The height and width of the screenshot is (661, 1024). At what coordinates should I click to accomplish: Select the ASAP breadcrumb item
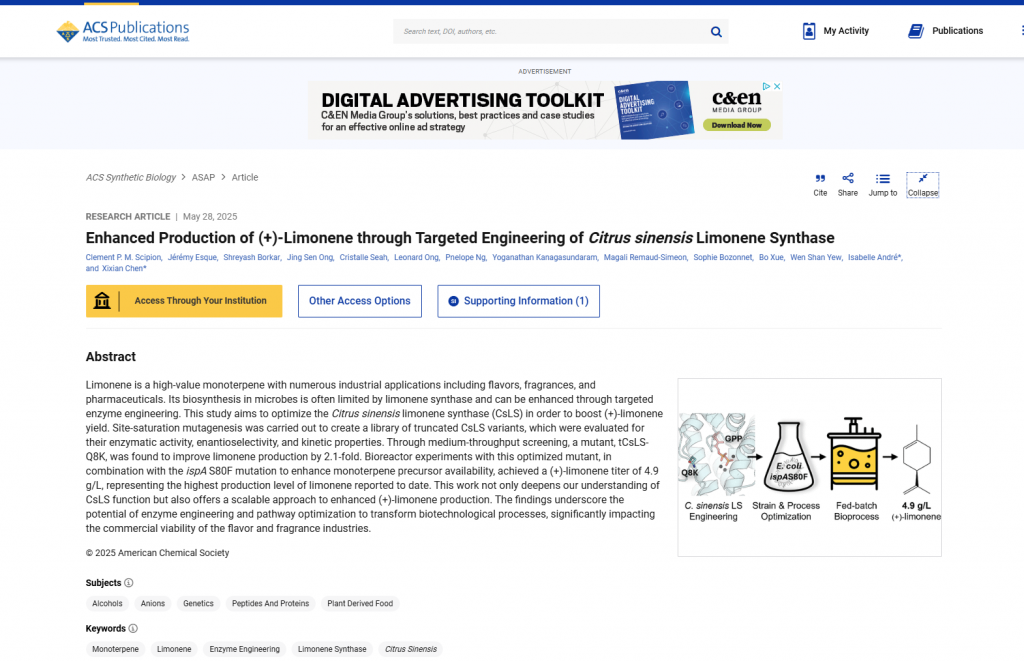(203, 177)
